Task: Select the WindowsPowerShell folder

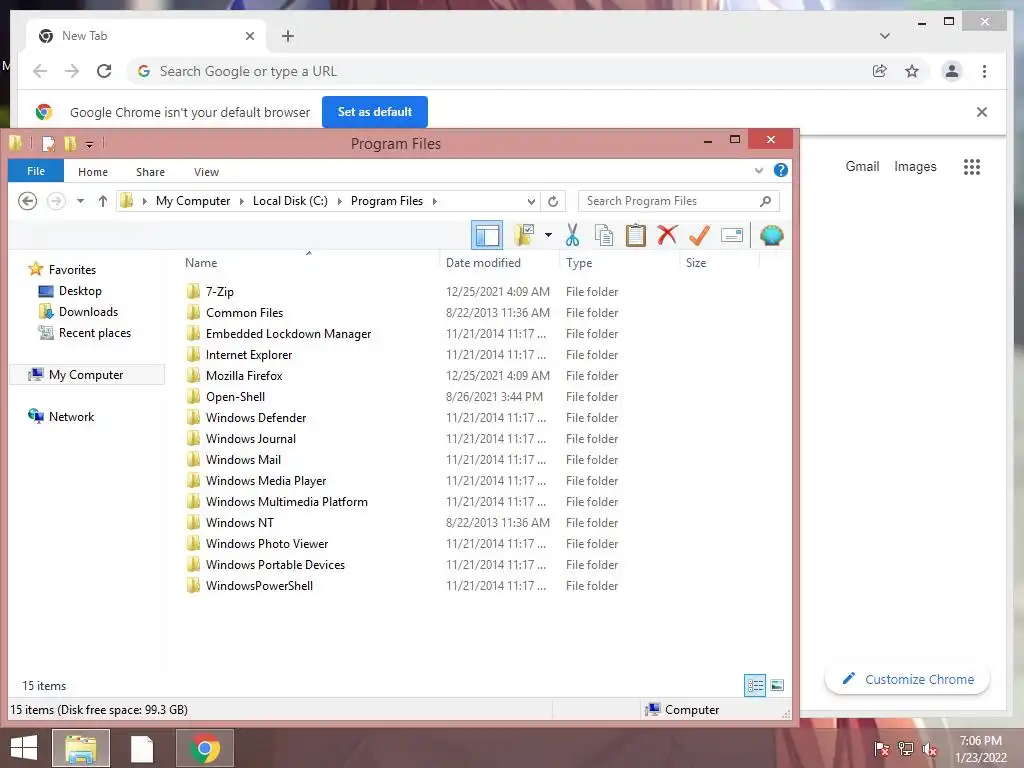Action: click(x=249, y=586)
